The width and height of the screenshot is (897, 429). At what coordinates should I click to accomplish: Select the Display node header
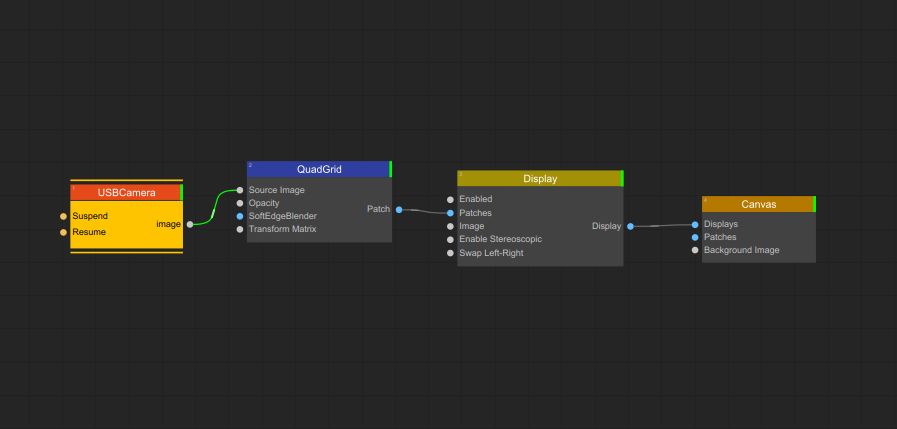pos(540,178)
